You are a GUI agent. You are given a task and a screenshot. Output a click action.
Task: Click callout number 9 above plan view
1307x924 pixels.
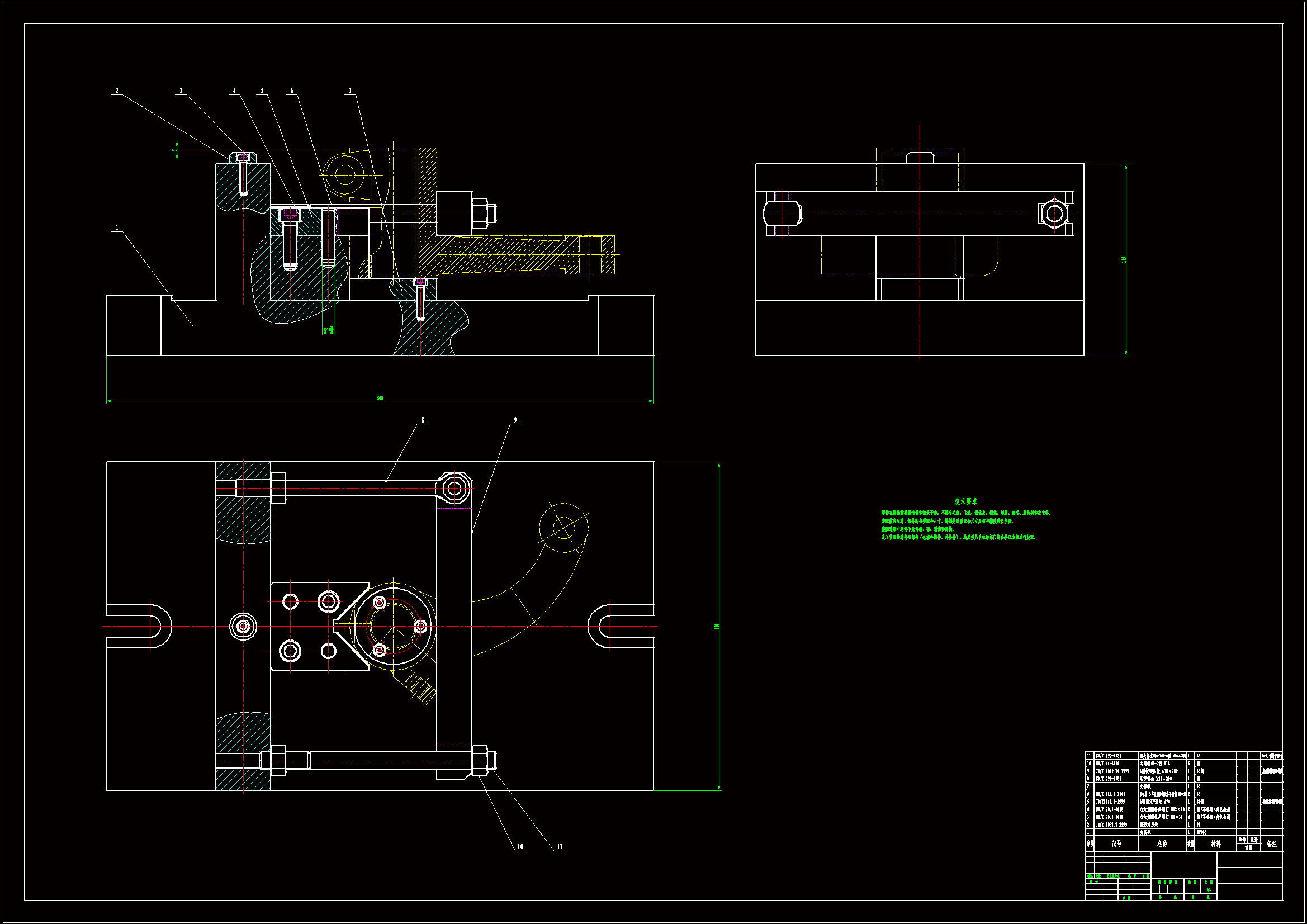[x=515, y=420]
